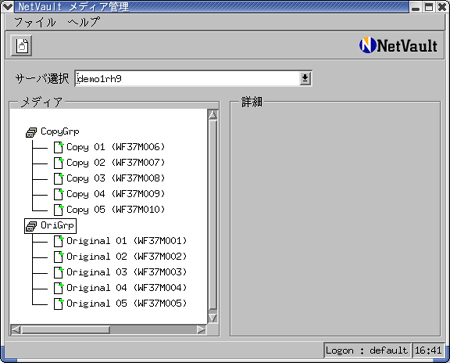Open the server selection dropdown arrow
450x363 pixels.
click(x=305, y=79)
